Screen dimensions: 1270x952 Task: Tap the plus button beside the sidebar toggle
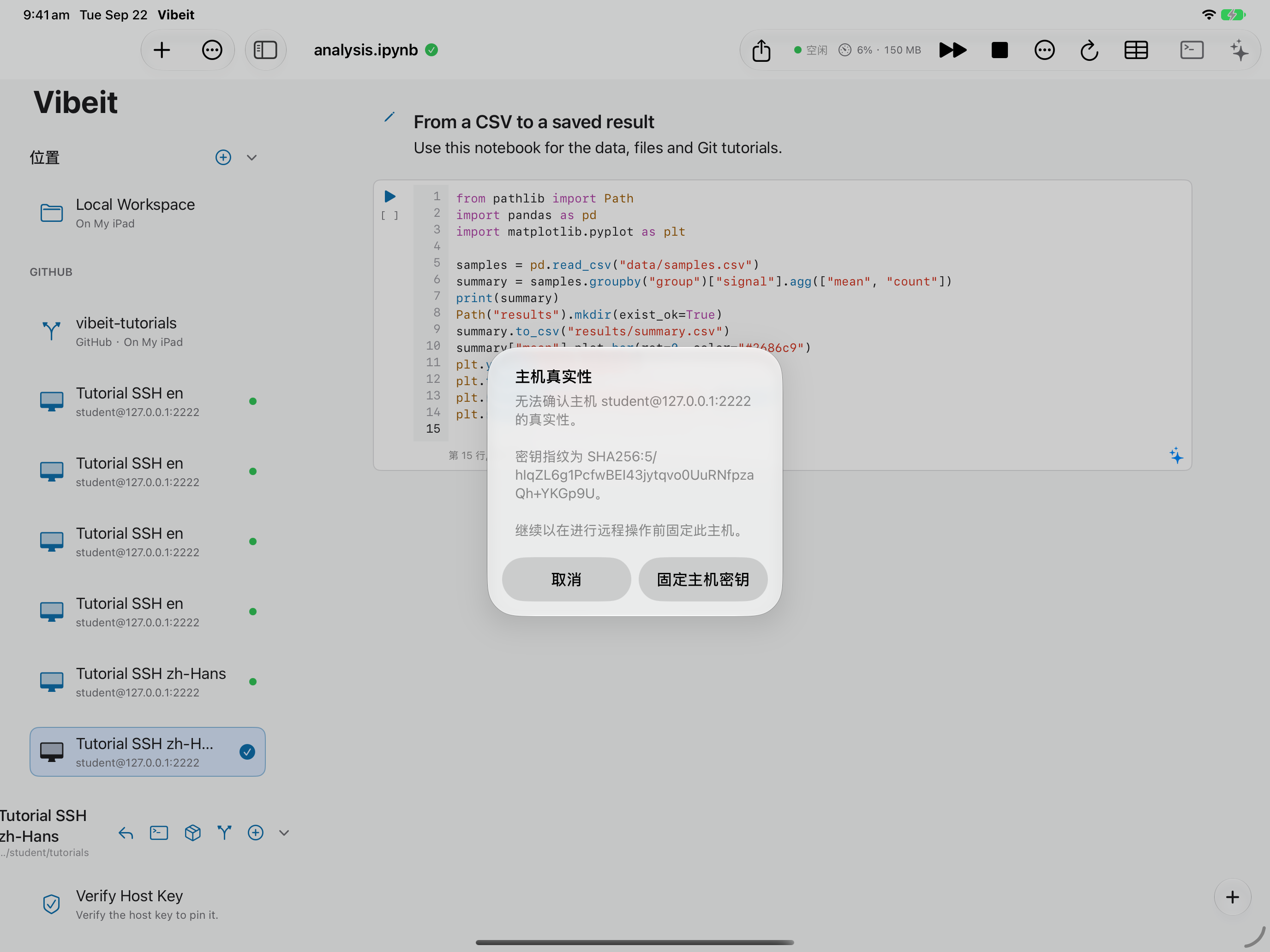click(x=162, y=50)
